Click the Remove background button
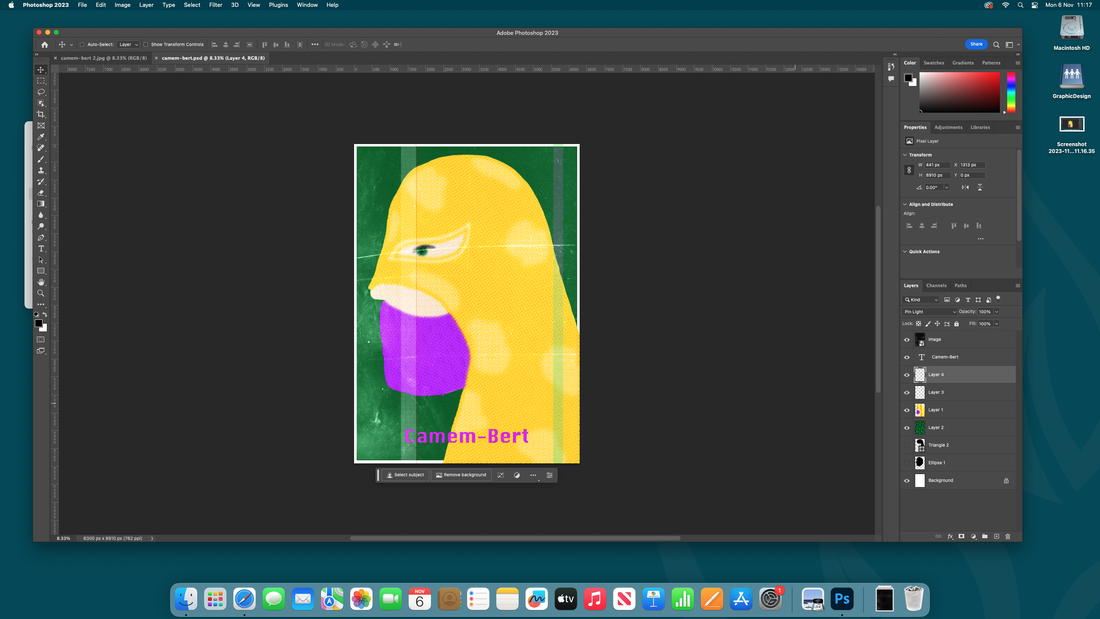Viewport: 1100px width, 619px height. click(461, 475)
